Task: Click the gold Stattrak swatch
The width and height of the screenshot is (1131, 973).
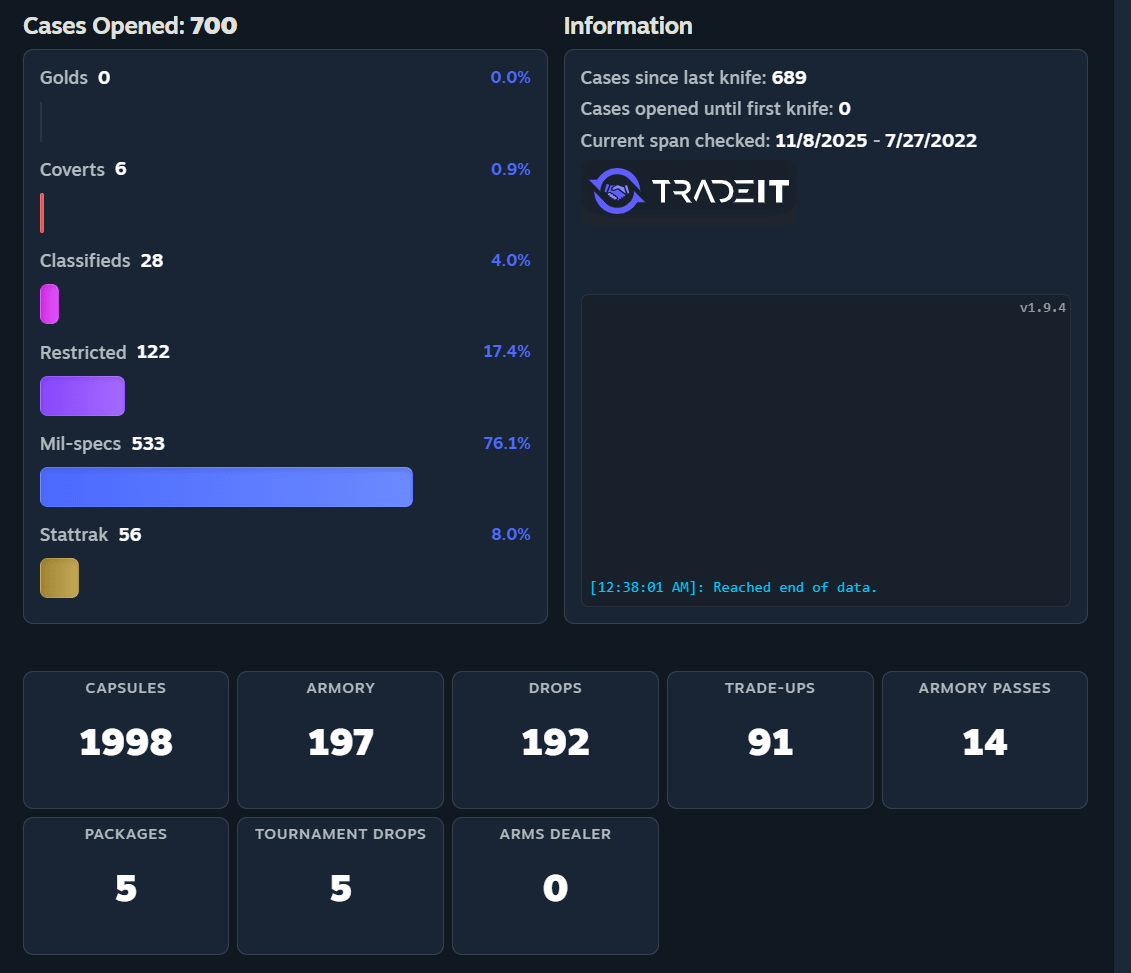Action: tap(59, 578)
